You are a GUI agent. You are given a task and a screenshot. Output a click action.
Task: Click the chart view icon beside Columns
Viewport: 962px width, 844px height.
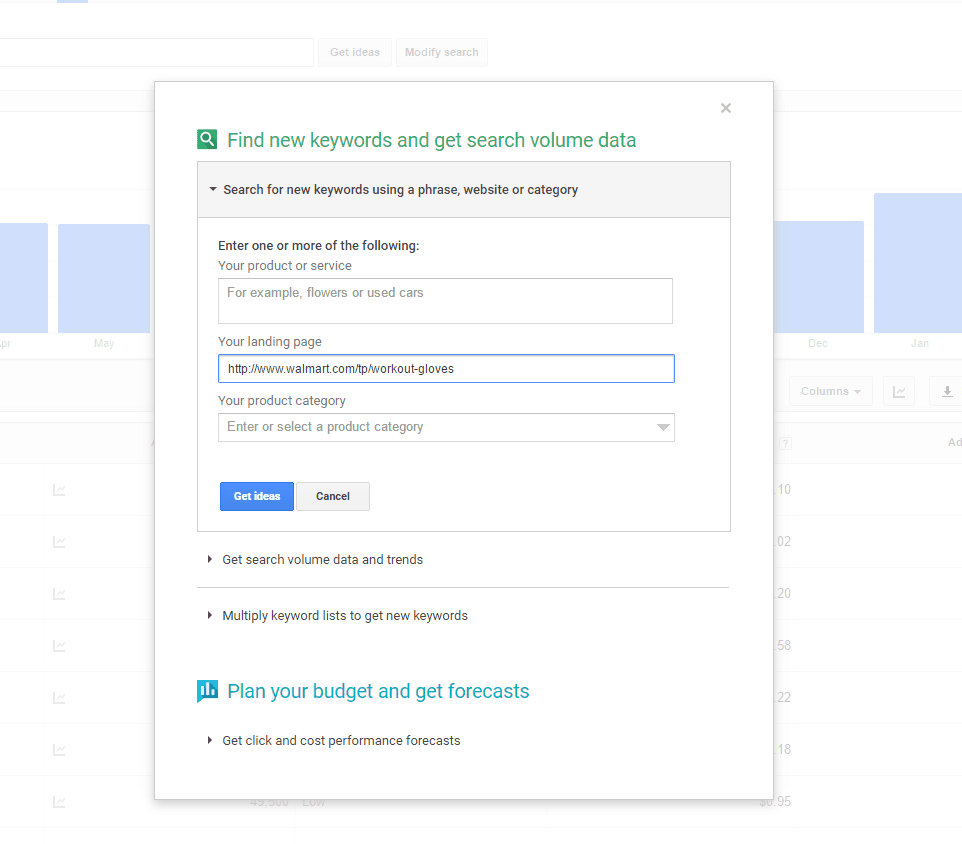click(898, 392)
